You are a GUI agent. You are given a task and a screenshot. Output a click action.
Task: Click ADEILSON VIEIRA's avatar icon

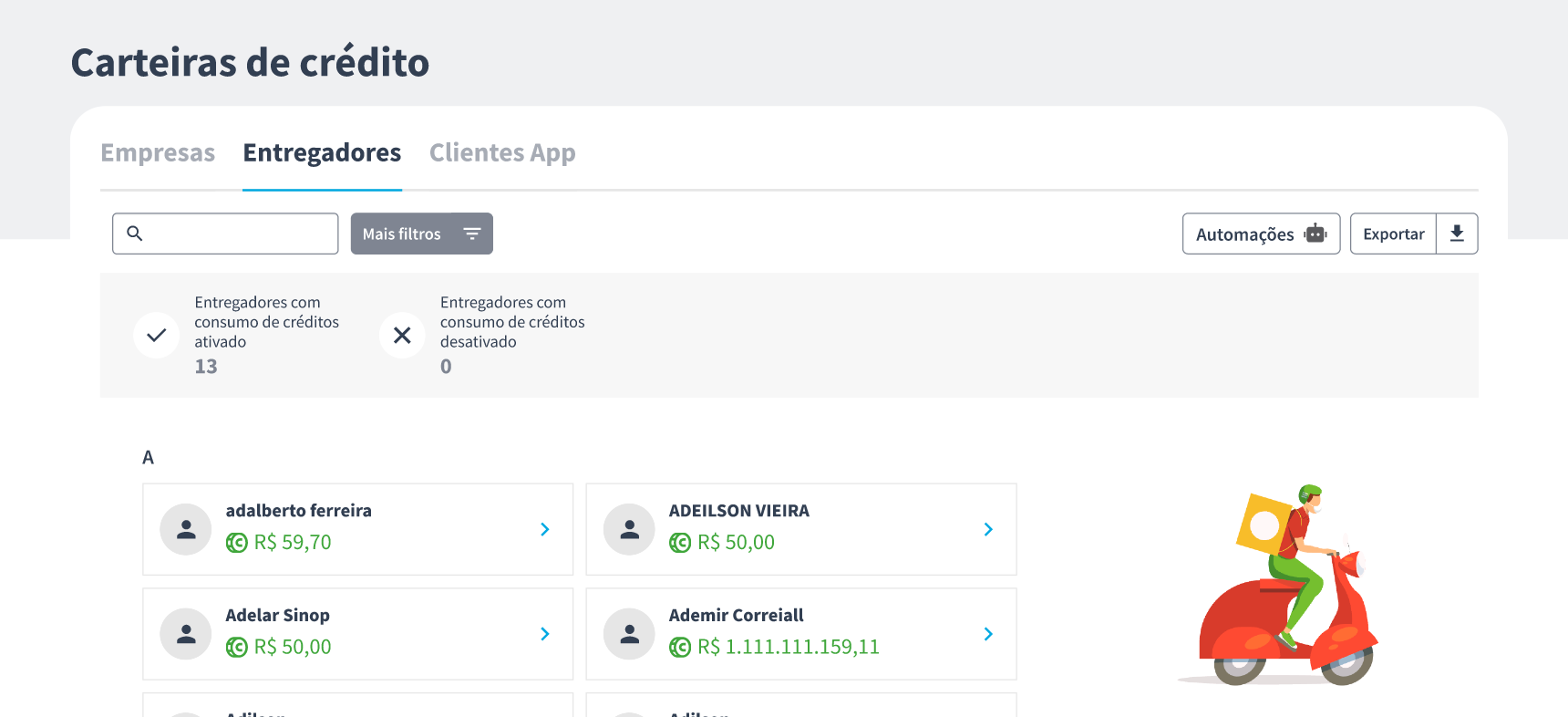coord(629,529)
